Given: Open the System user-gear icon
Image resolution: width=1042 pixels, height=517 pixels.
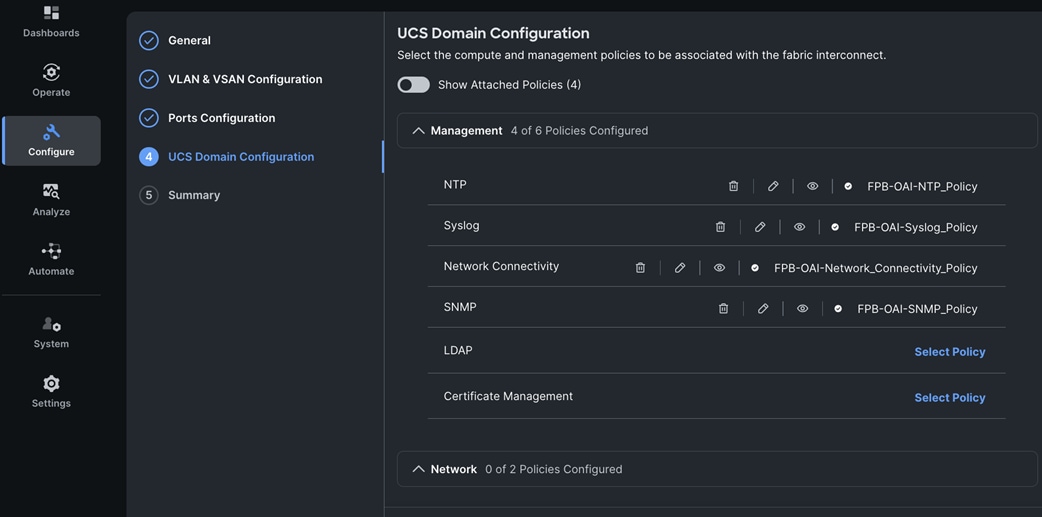Looking at the screenshot, I should [x=51, y=324].
